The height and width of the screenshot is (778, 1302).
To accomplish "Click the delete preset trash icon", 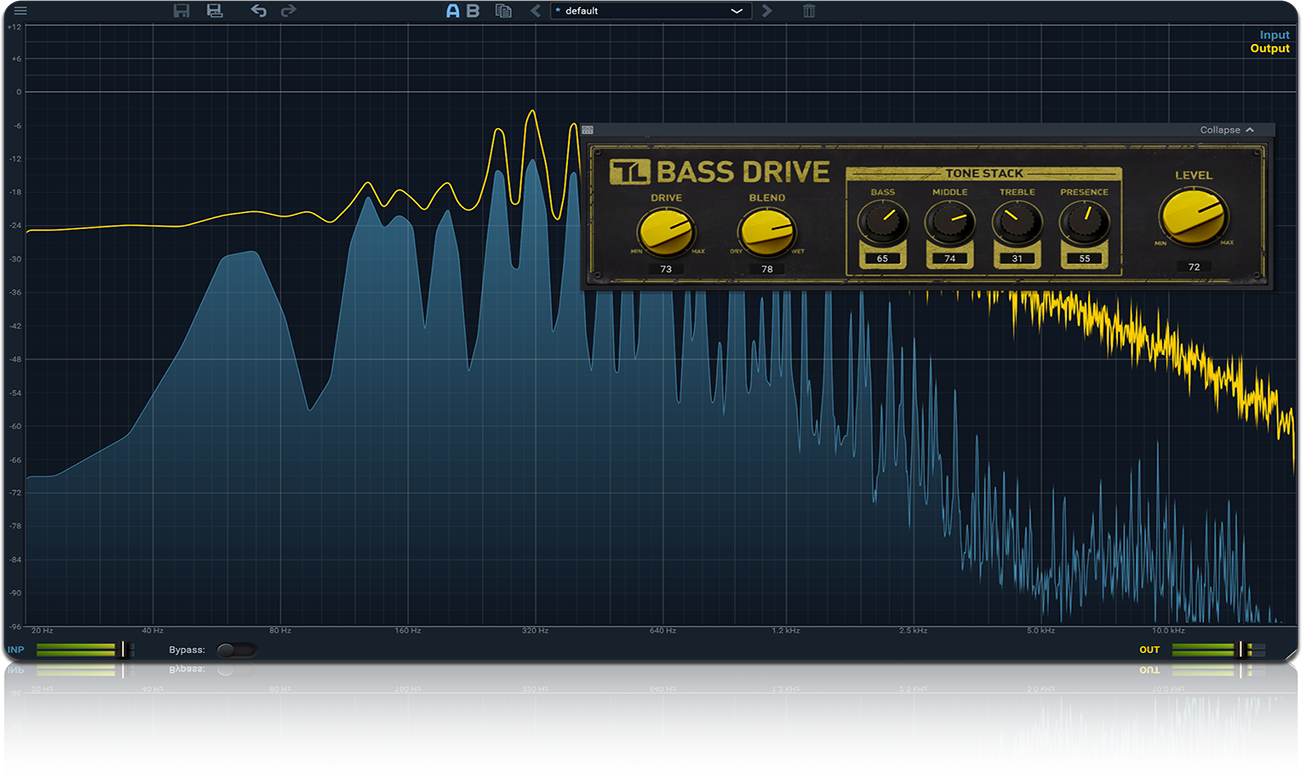I will tap(809, 11).
